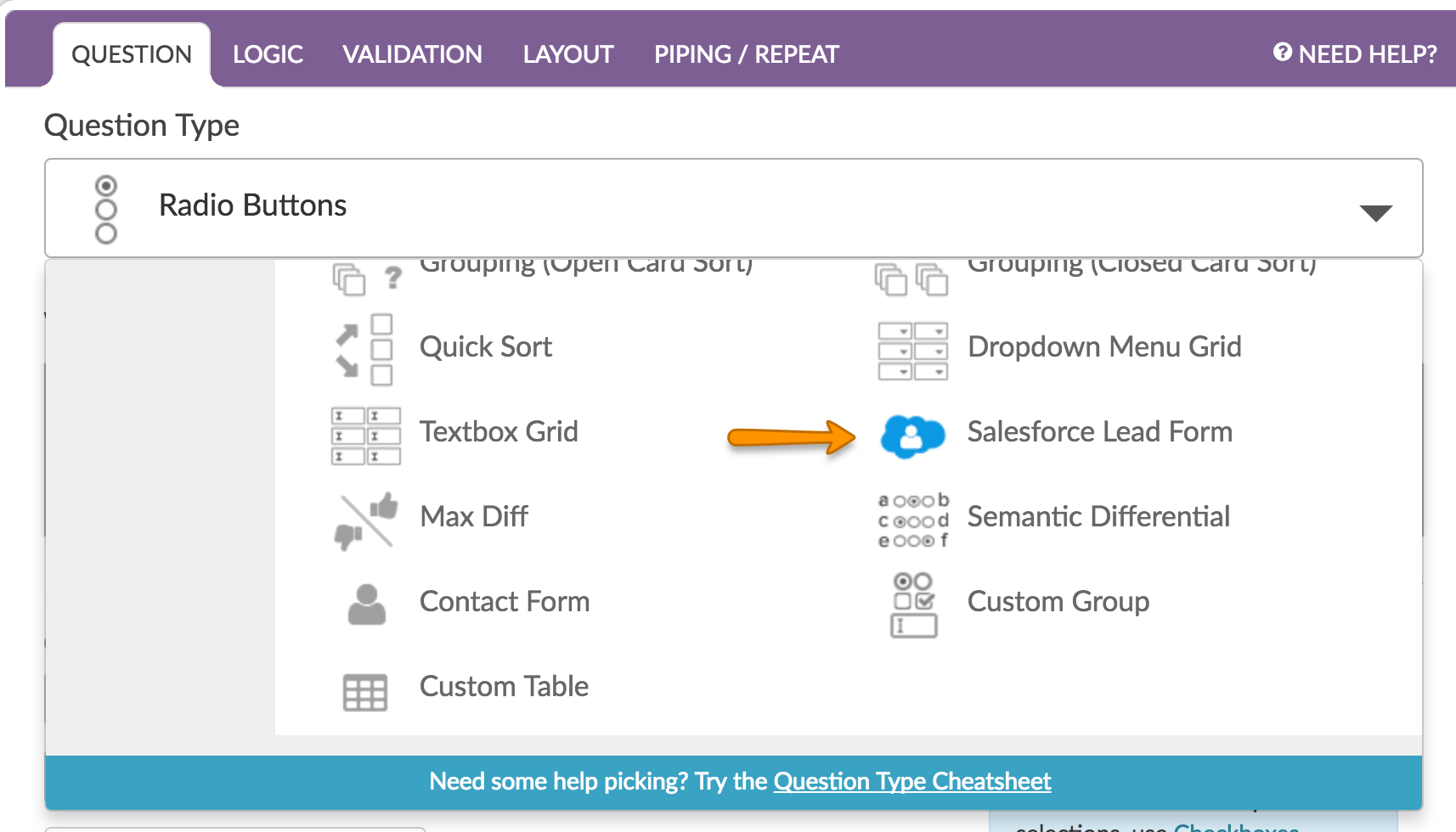The height and width of the screenshot is (832, 1456).
Task: Click the Contact Form person icon
Action: tap(366, 604)
